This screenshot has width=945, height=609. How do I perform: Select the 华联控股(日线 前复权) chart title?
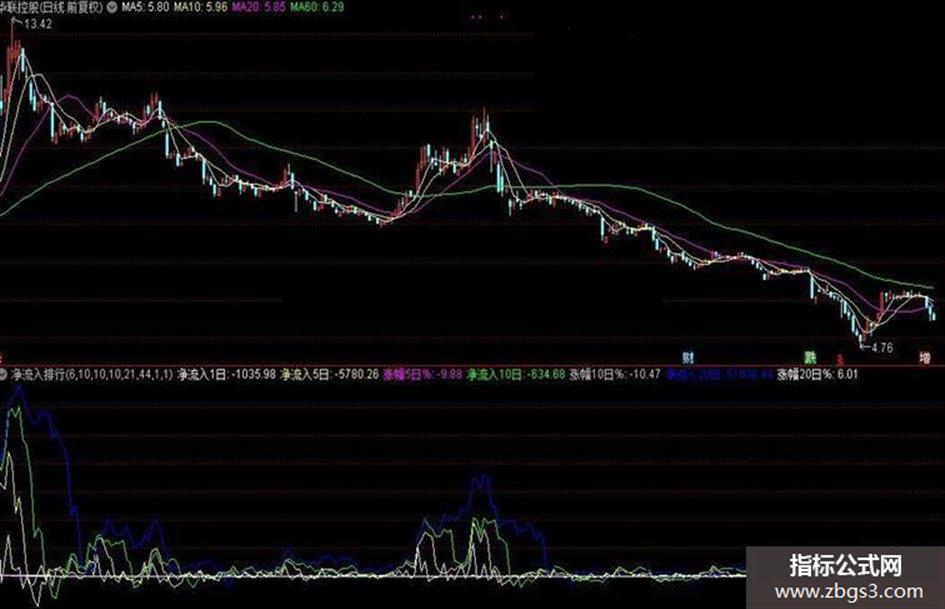point(52,7)
